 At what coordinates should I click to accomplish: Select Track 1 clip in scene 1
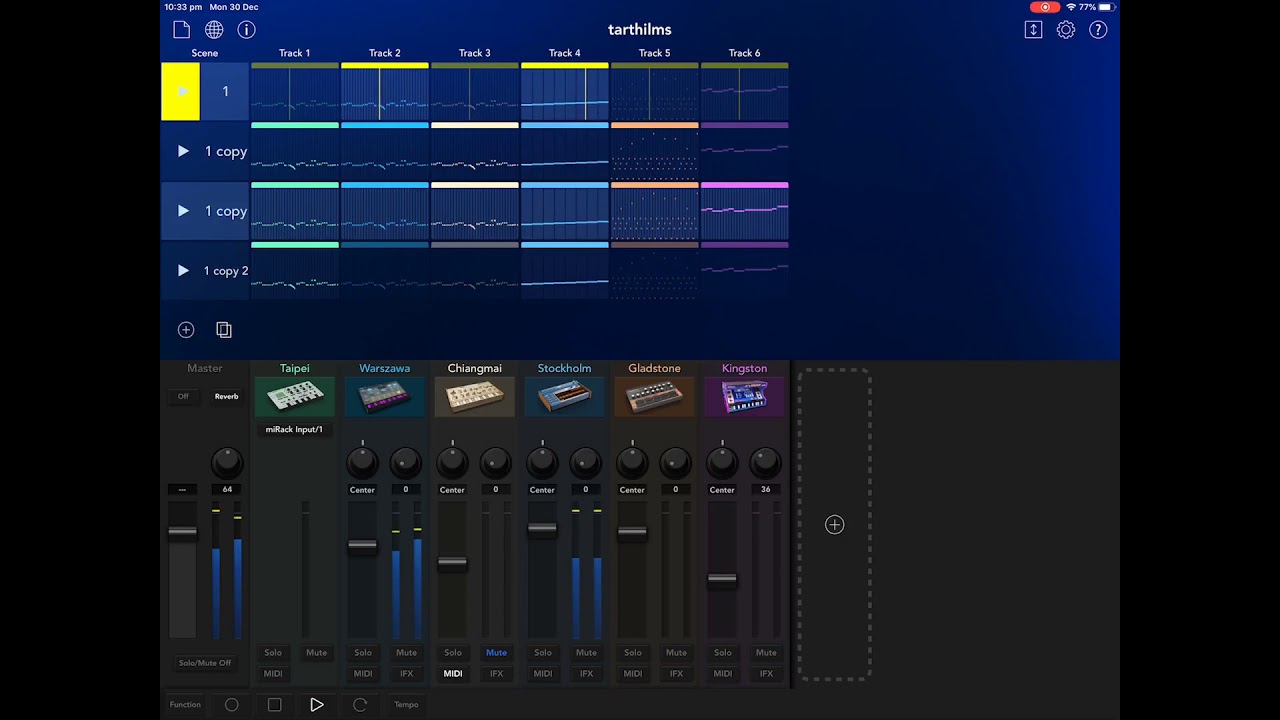(x=295, y=92)
